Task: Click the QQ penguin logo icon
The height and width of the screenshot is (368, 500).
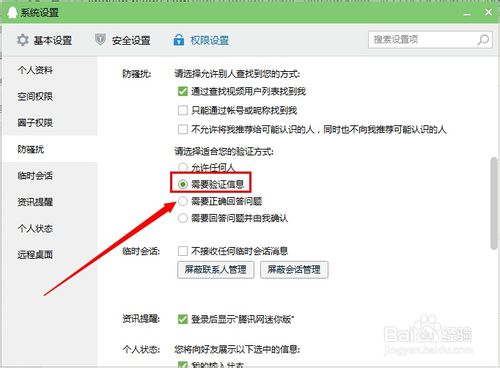Action: tap(12, 13)
